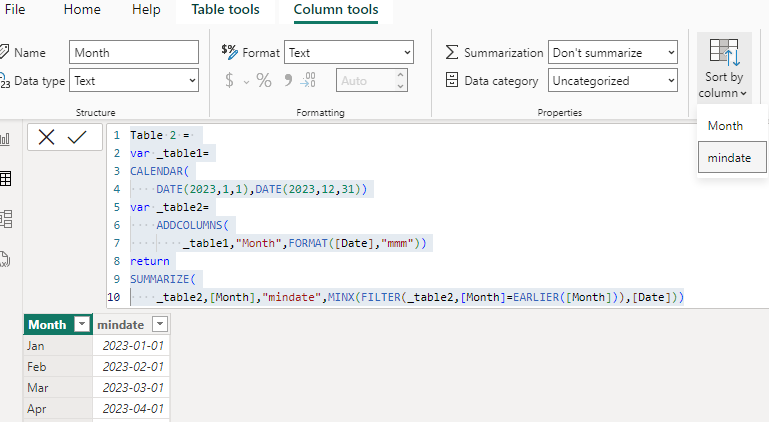Click the Format icon beside Format label
Viewport: 769px width, 422px height.
click(229, 51)
